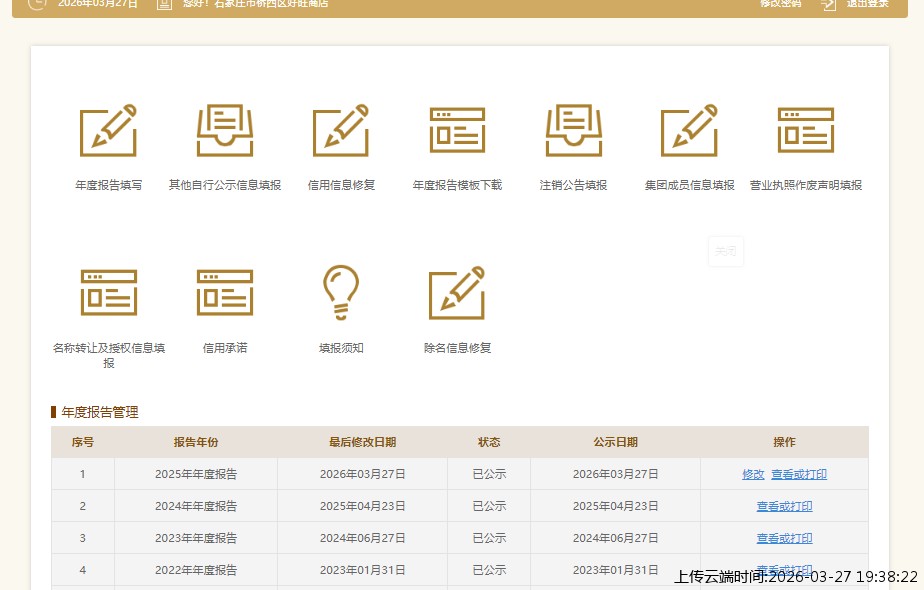This screenshot has width=924, height=590.
Task: Download via 年度报告模板下载 icon
Action: (456, 130)
